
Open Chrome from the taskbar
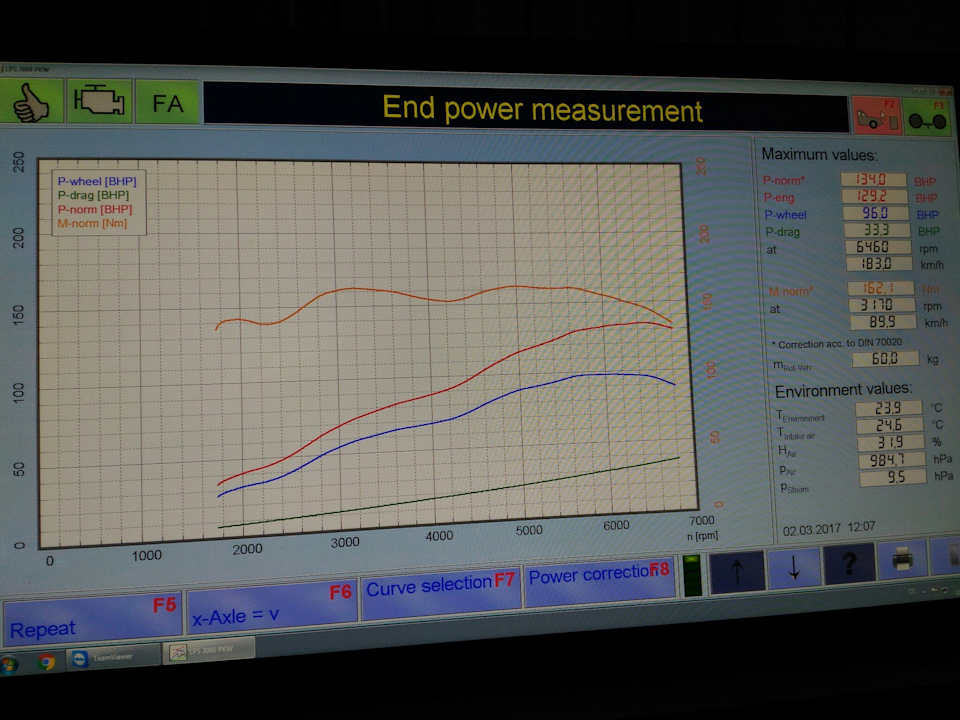click(46, 662)
